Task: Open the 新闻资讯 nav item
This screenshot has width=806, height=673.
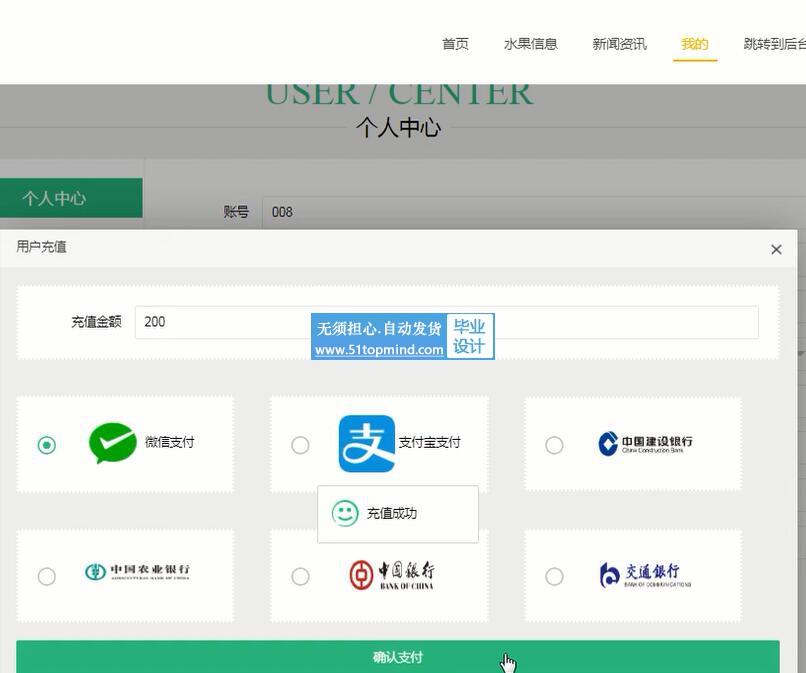Action: click(x=619, y=44)
